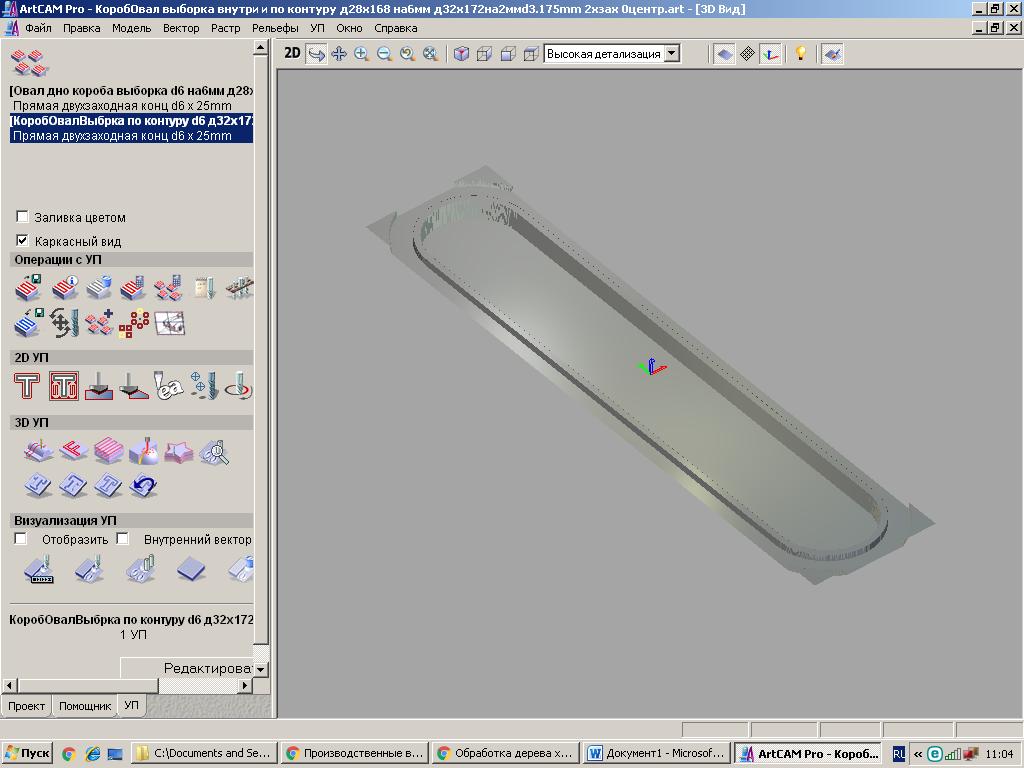Enable the Заливка цветом checkbox
1024x768 pixels.
(x=22, y=217)
